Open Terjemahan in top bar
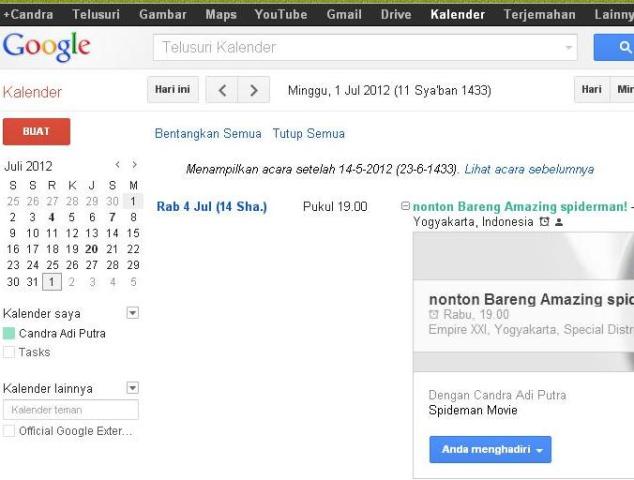 (539, 15)
